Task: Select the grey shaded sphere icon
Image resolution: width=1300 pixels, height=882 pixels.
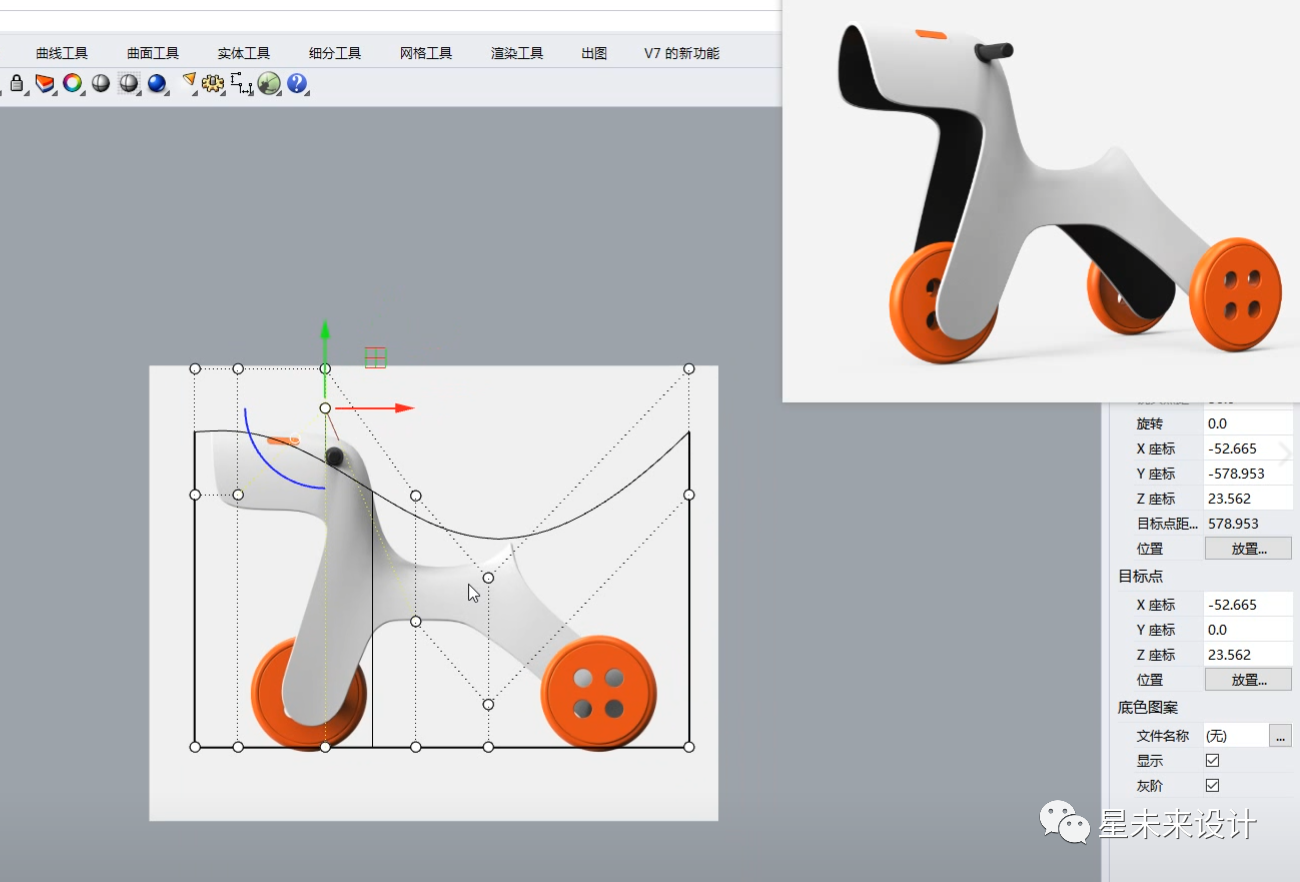Action: pyautogui.click(x=100, y=84)
